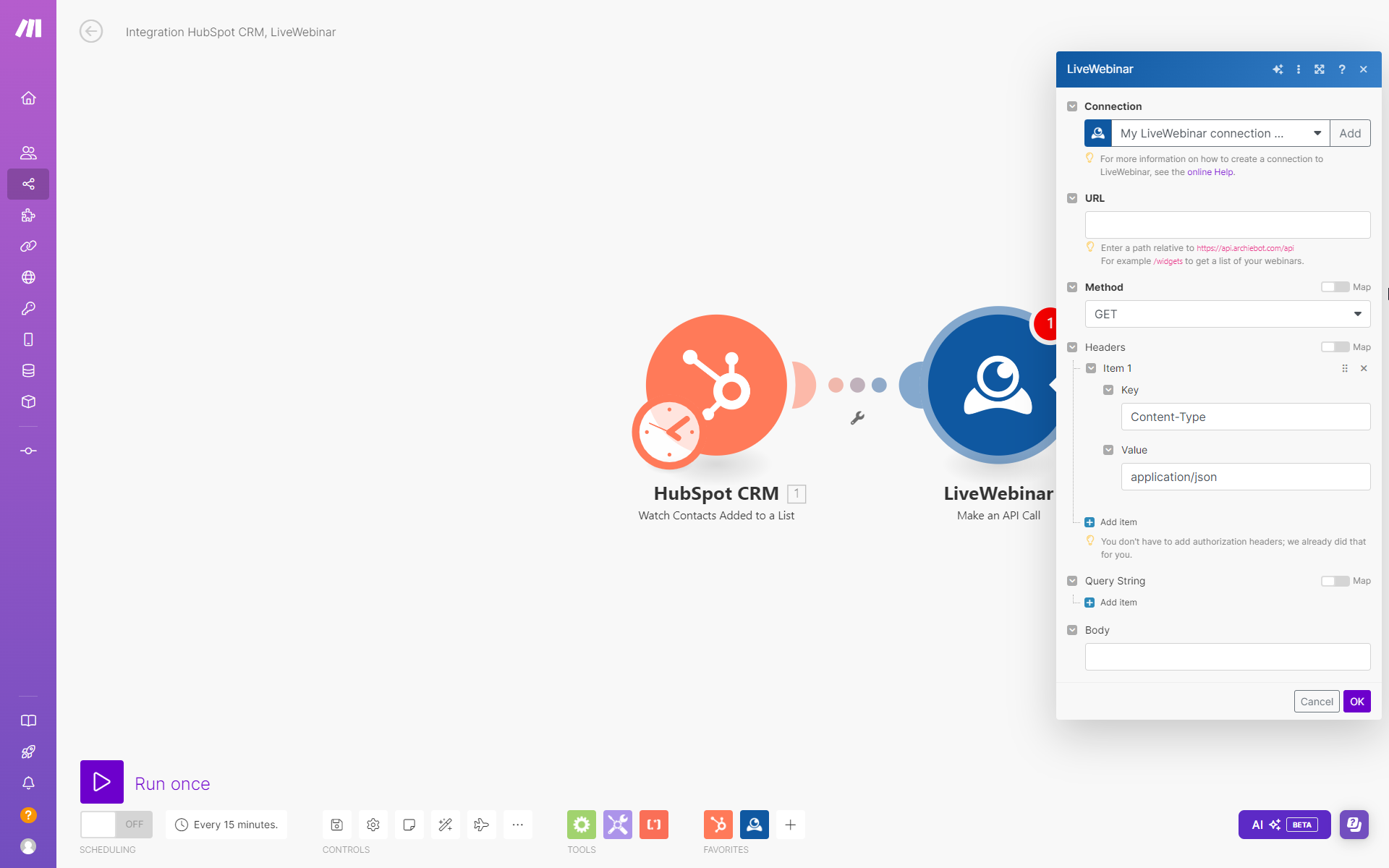Enable the Map toggle for Headers
1389x868 pixels.
pyautogui.click(x=1334, y=346)
